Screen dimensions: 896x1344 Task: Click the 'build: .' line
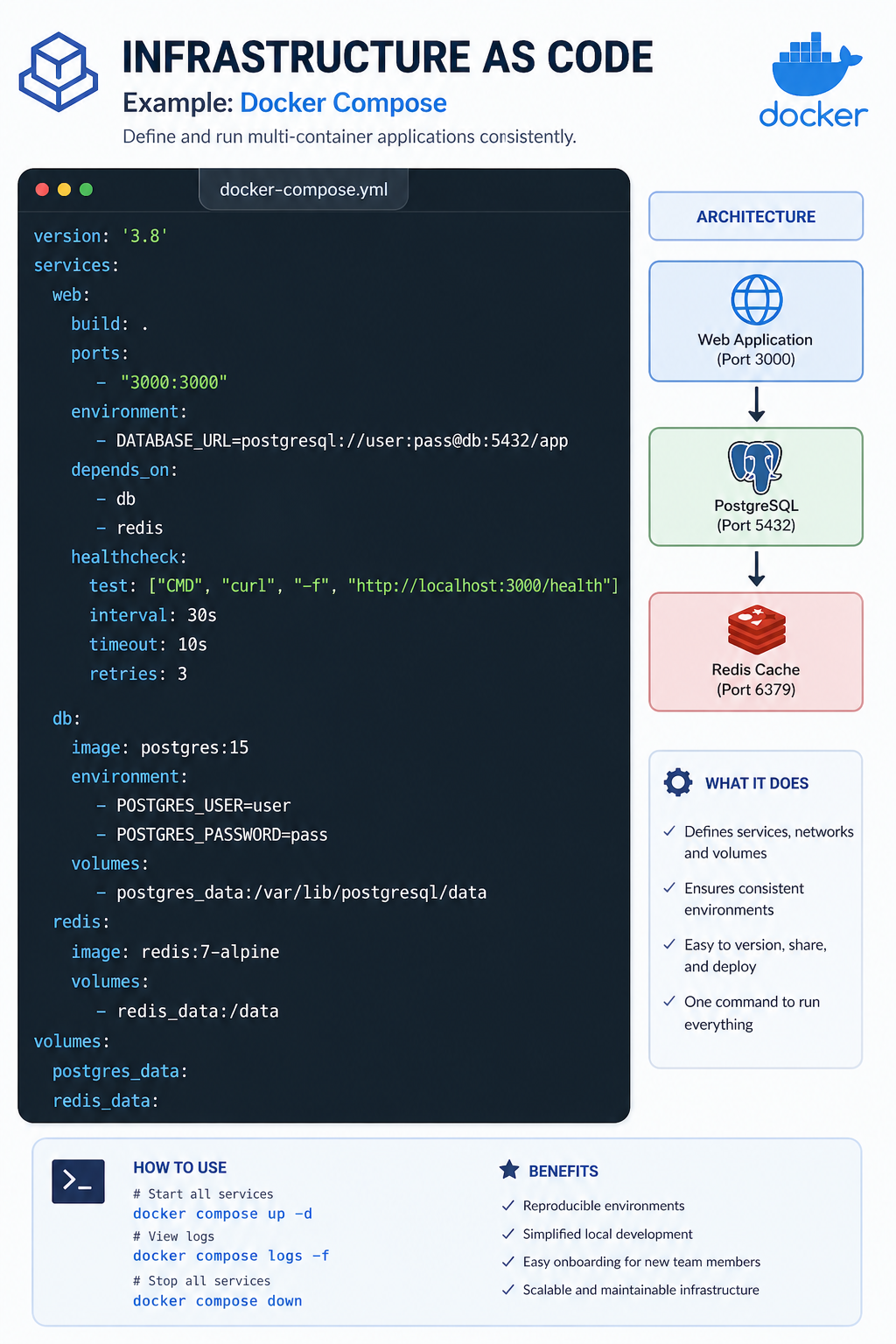click(109, 324)
